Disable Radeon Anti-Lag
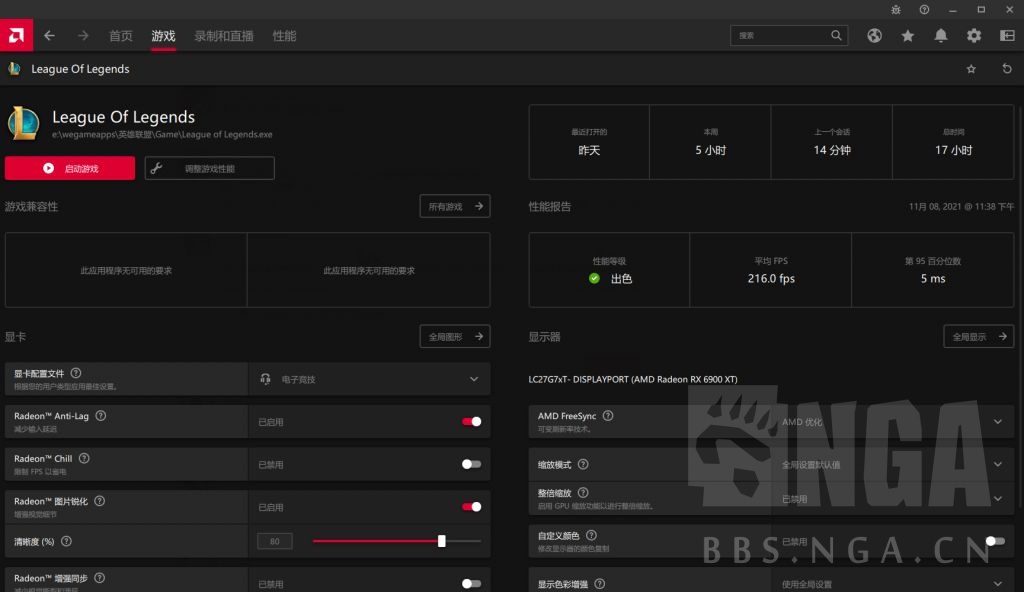The width and height of the screenshot is (1024, 592). [x=470, y=421]
